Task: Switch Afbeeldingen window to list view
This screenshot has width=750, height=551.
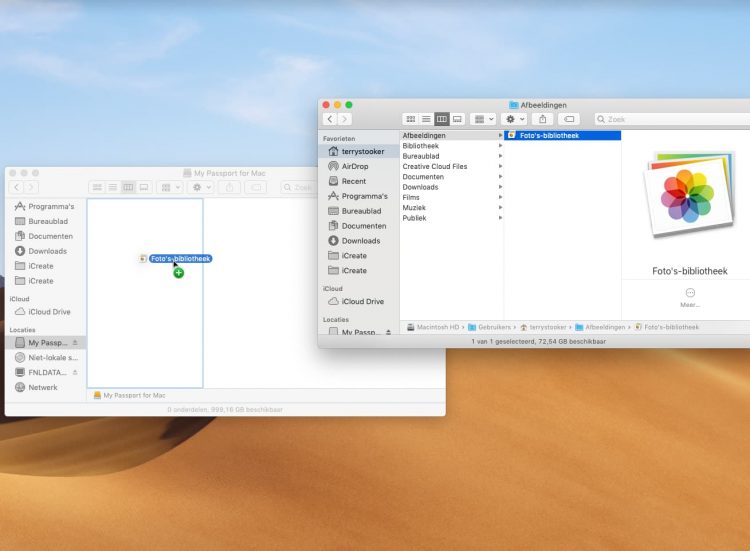Action: point(425,119)
